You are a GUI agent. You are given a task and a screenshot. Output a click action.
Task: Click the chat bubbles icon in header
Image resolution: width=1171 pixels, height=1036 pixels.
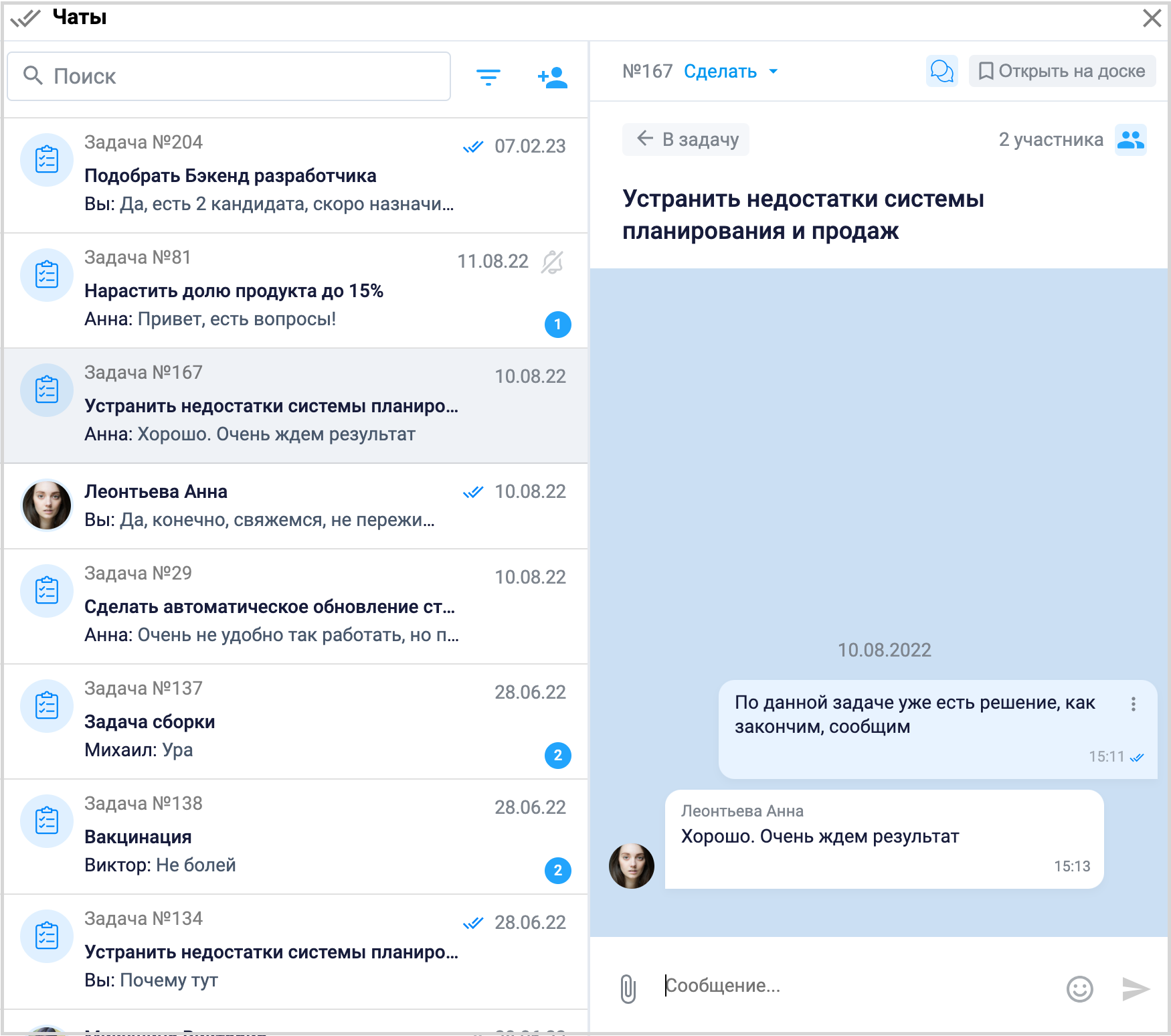[x=941, y=71]
